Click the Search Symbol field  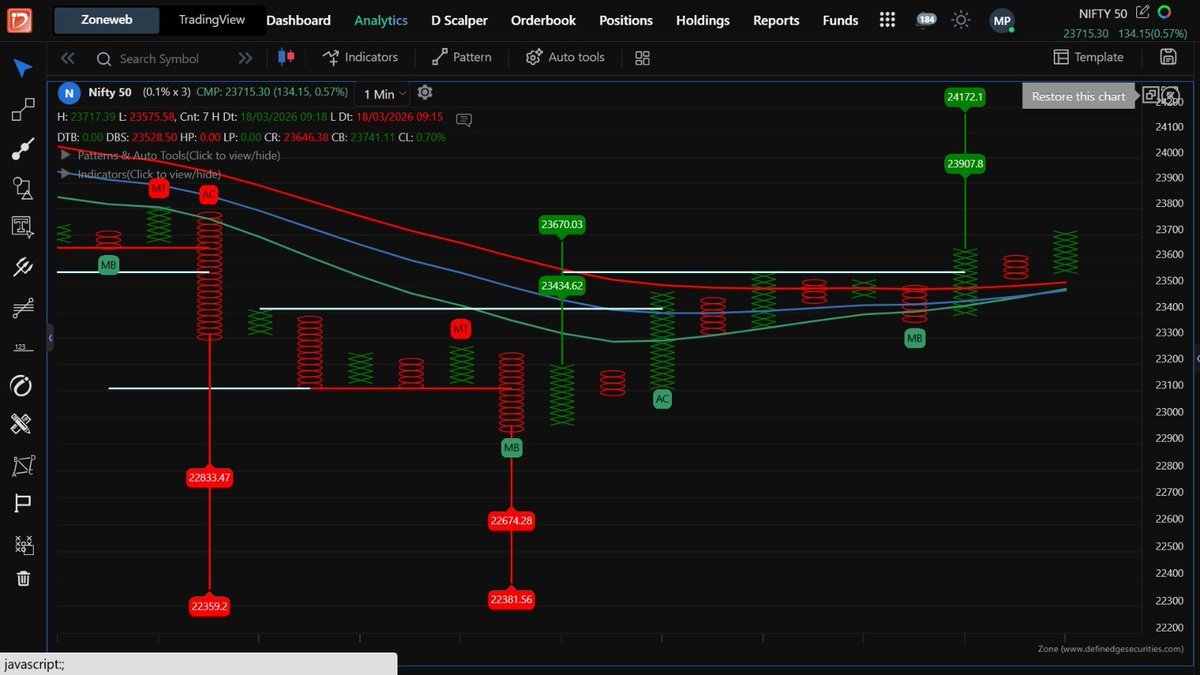click(159, 58)
